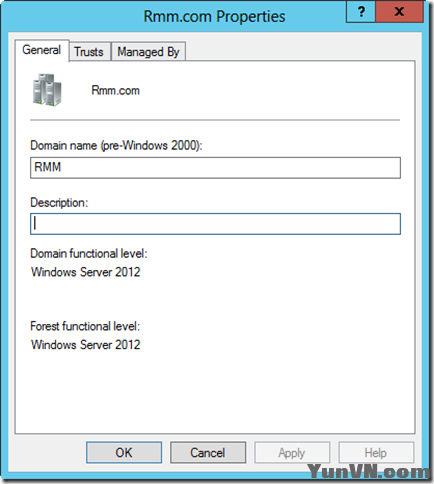
Task: Click the Help button
Action: point(376,453)
